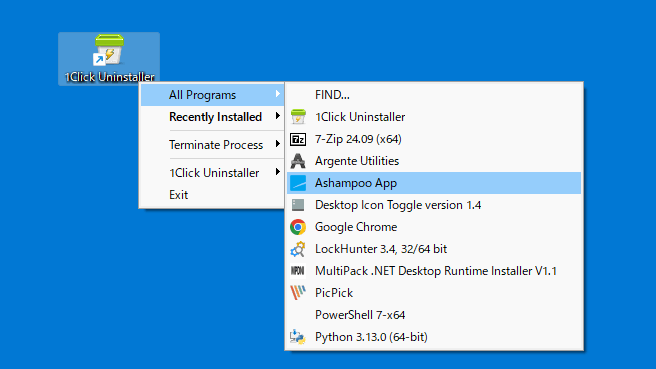The width and height of the screenshot is (656, 369).
Task: Click the Google Chrome logo icon
Action: click(x=298, y=227)
